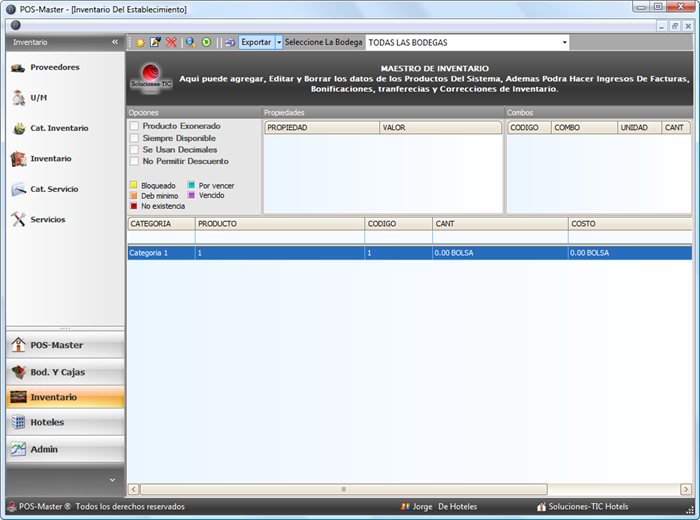This screenshot has width=700, height=520.
Task: Select the highlighted Inventario module
Action: tap(65, 397)
